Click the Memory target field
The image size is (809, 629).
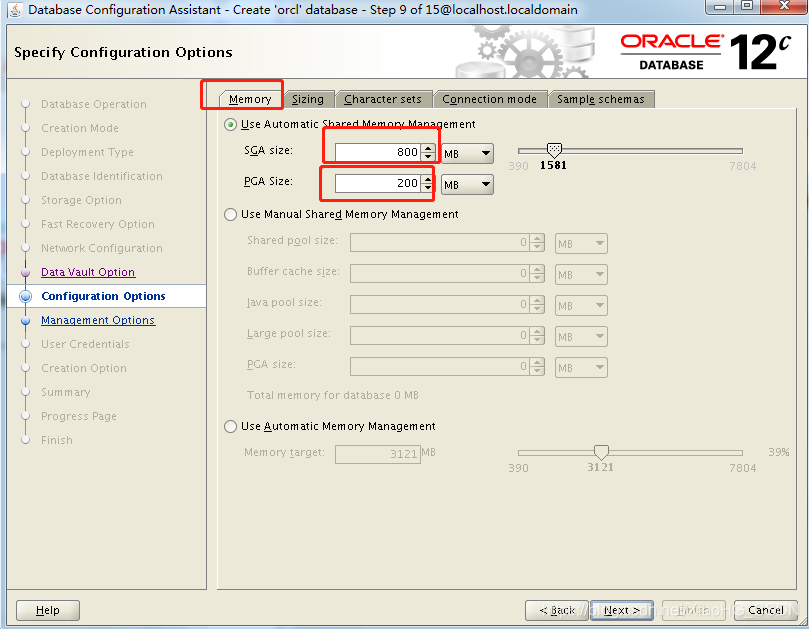coord(378,454)
